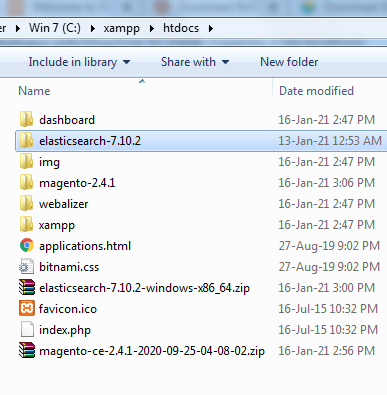Select the xampp folder icon in list
This screenshot has width=387, height=395.
point(26,224)
